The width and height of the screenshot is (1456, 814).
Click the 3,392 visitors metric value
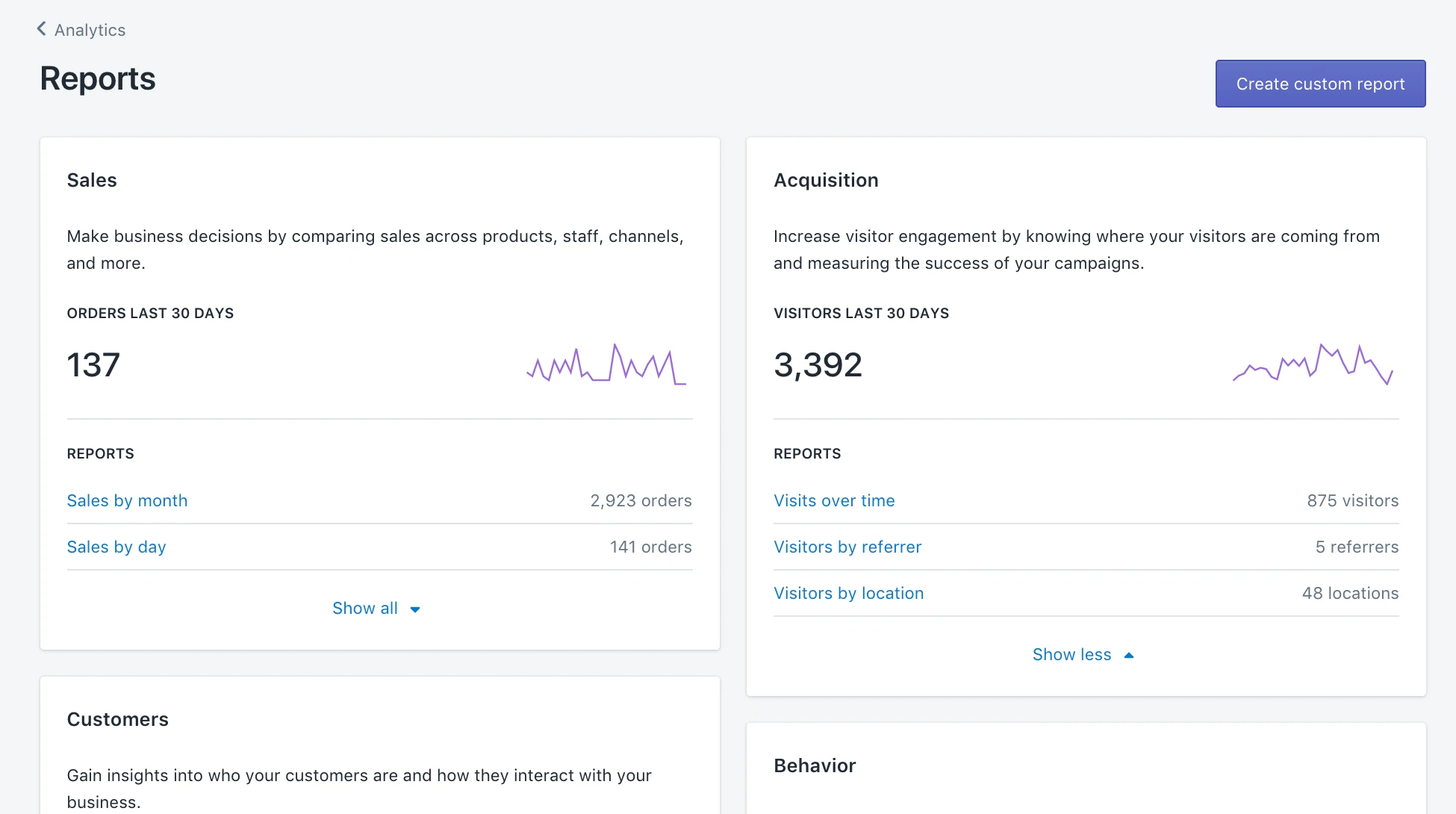point(818,364)
